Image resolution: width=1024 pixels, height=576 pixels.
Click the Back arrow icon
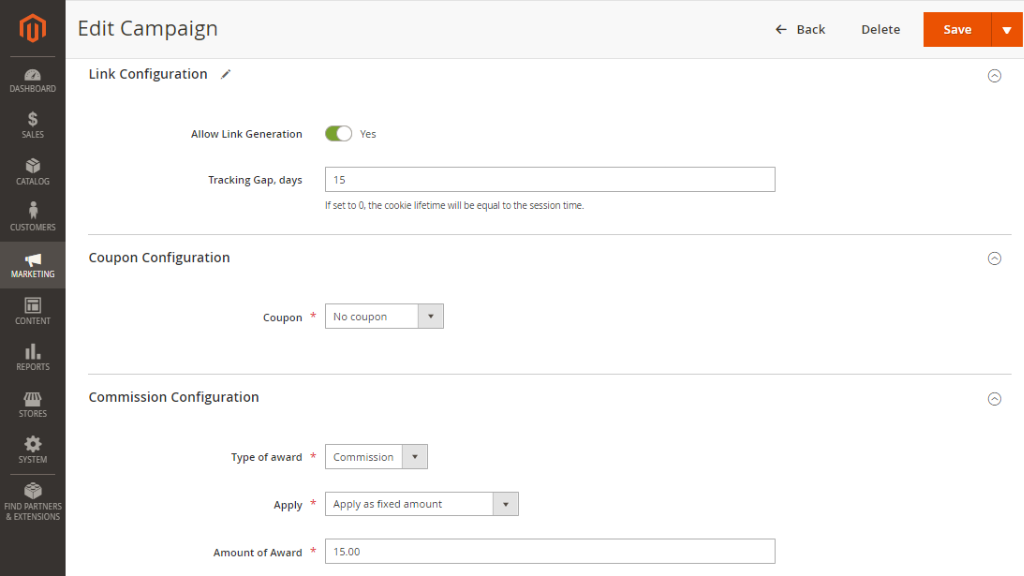coord(780,29)
